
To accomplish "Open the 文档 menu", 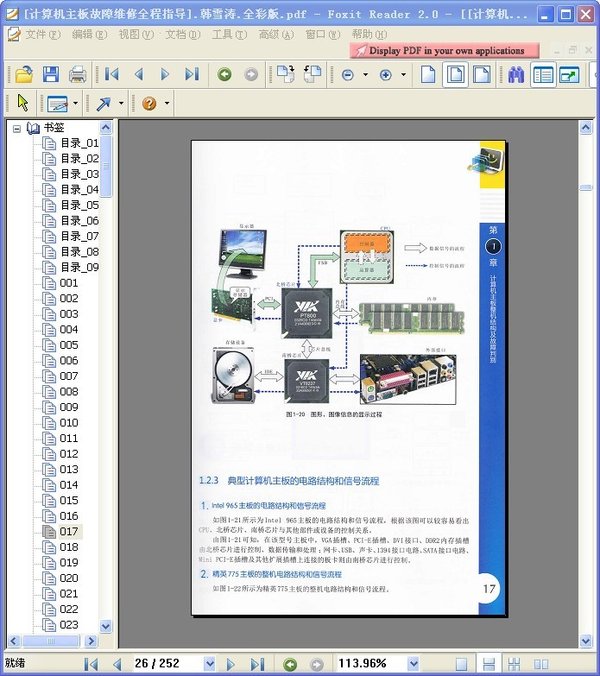I will [182, 34].
